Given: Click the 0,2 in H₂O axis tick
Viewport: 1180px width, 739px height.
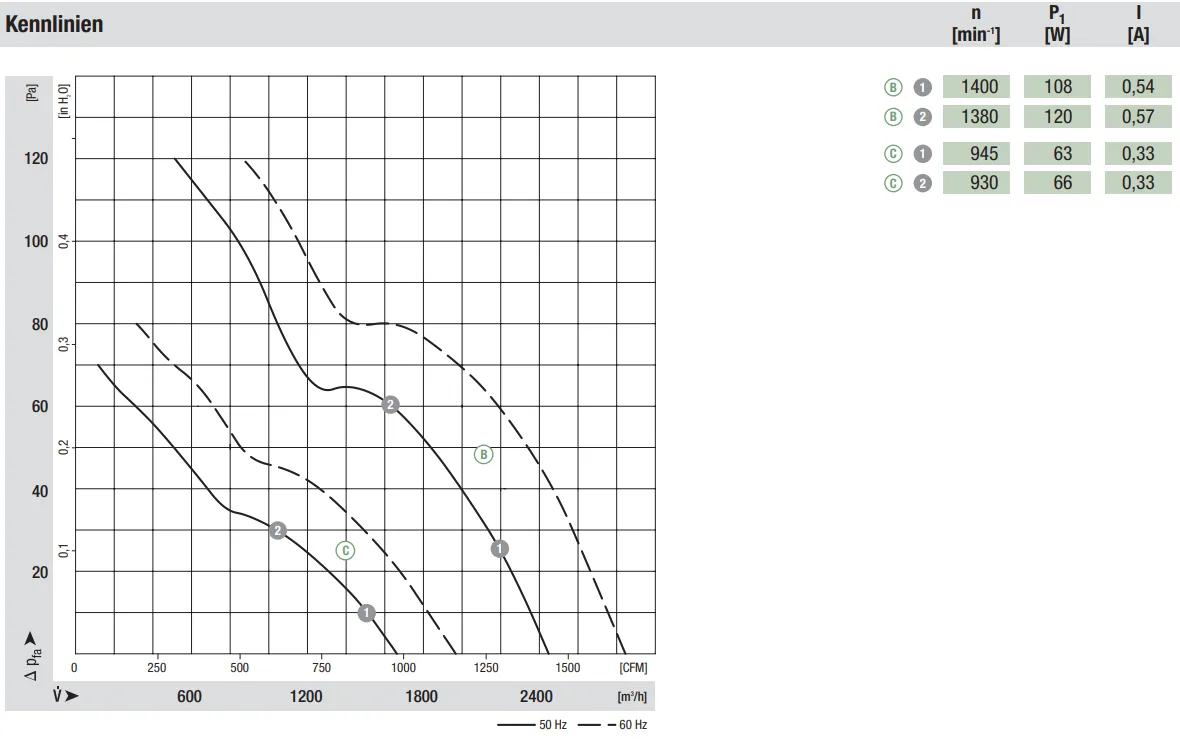Looking at the screenshot, I should click(64, 447).
